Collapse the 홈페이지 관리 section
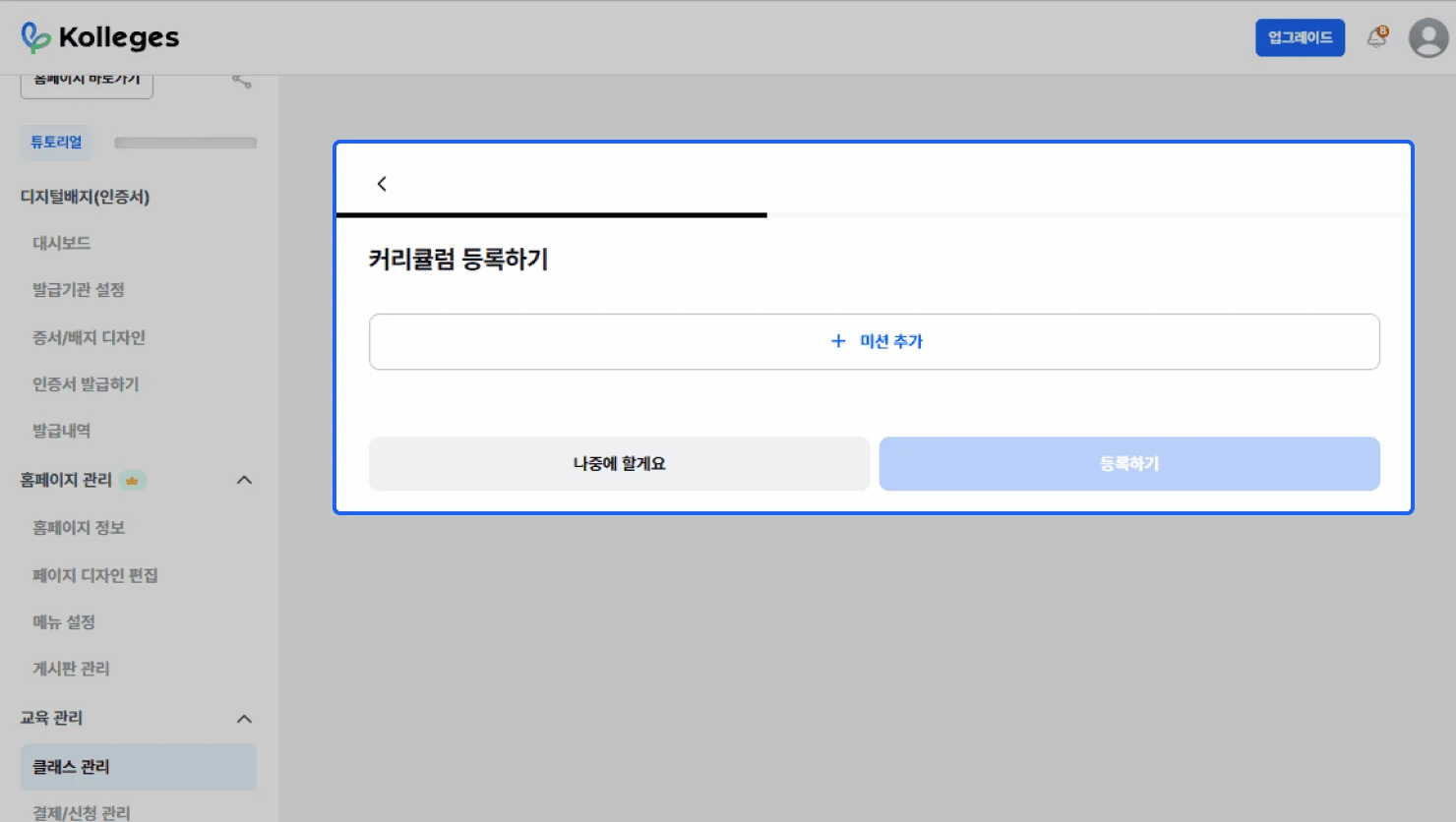 click(244, 480)
